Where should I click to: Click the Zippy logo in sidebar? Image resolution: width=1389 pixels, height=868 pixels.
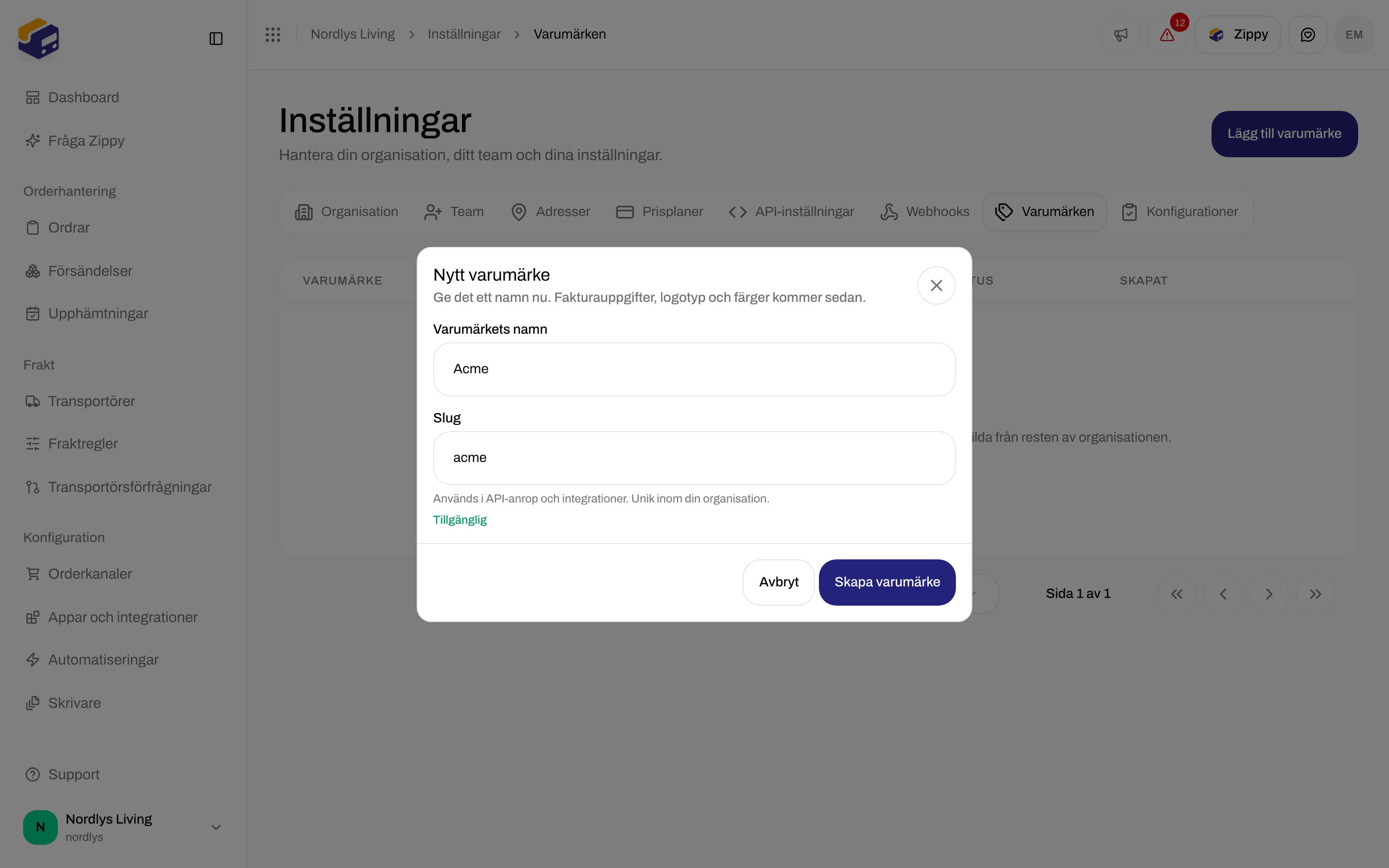pyautogui.click(x=39, y=39)
